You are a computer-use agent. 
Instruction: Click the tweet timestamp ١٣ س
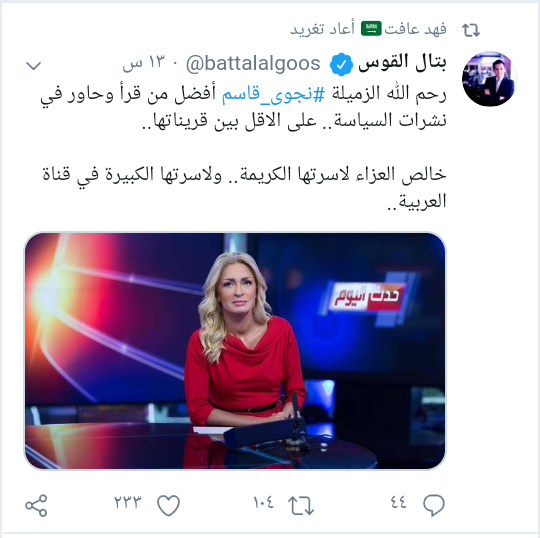[x=144, y=64]
